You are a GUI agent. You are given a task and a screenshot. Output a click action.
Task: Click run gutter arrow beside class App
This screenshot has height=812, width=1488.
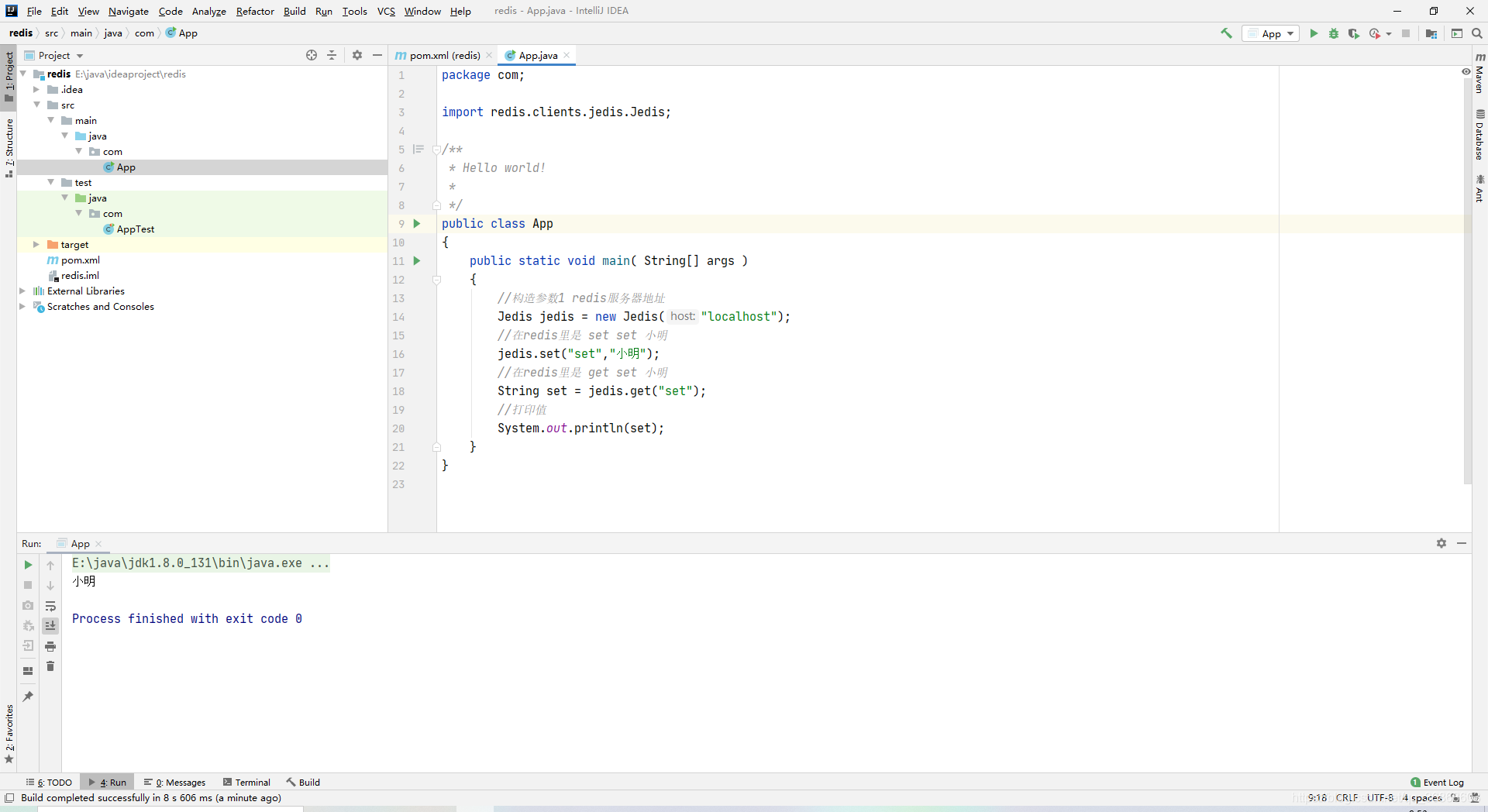click(417, 224)
